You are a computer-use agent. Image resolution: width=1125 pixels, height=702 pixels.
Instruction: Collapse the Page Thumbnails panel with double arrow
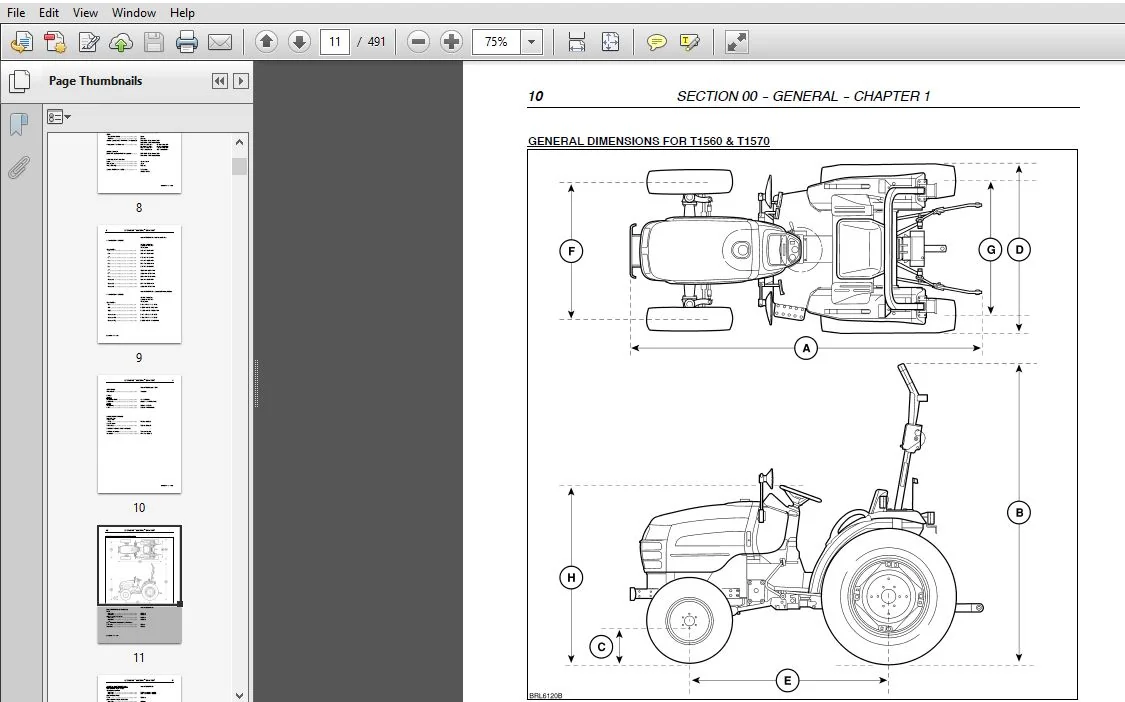[x=220, y=81]
